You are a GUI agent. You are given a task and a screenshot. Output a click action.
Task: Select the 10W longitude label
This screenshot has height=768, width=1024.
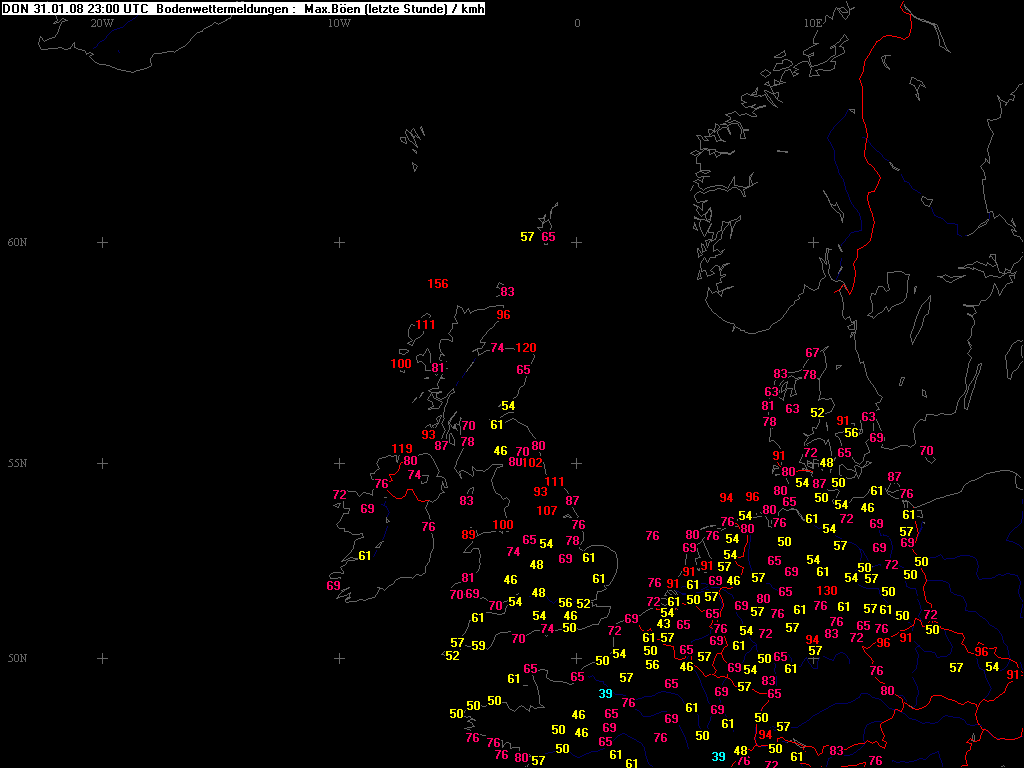pyautogui.click(x=339, y=22)
